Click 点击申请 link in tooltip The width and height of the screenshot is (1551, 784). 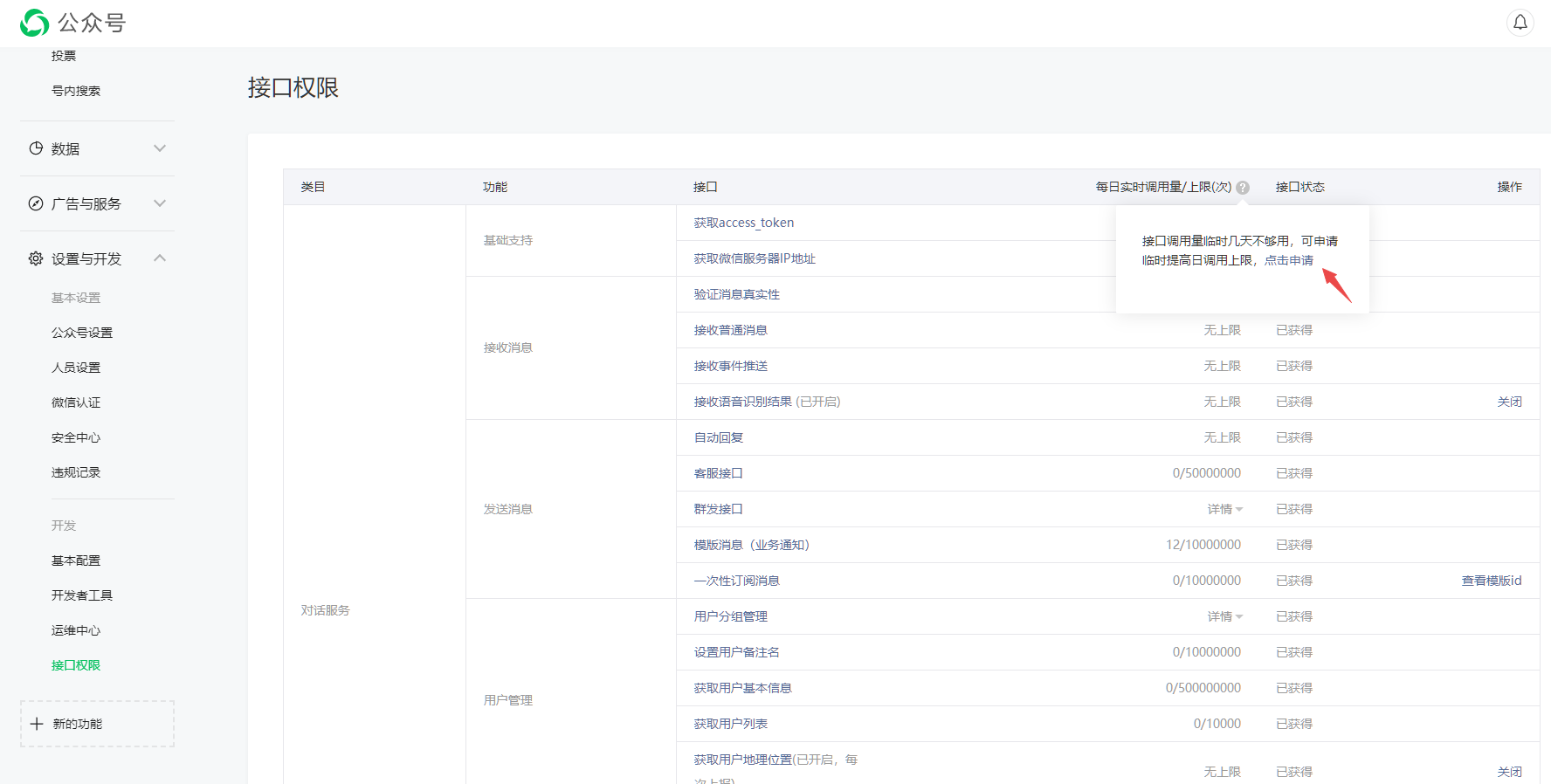click(1289, 260)
